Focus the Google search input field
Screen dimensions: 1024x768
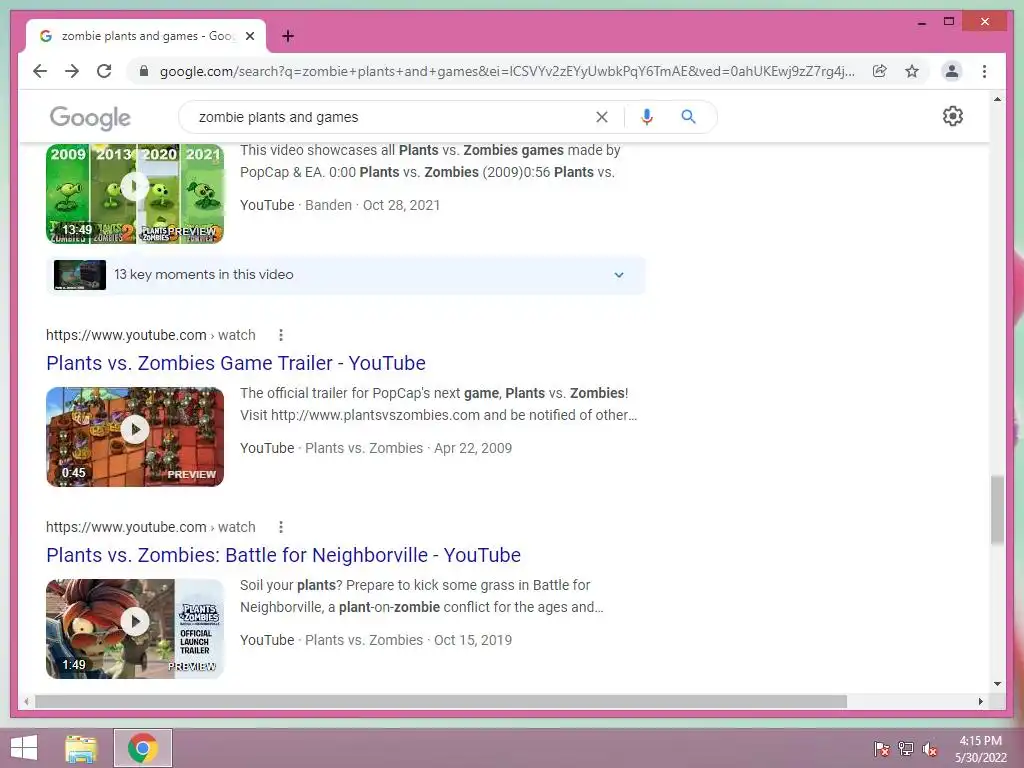pos(392,117)
